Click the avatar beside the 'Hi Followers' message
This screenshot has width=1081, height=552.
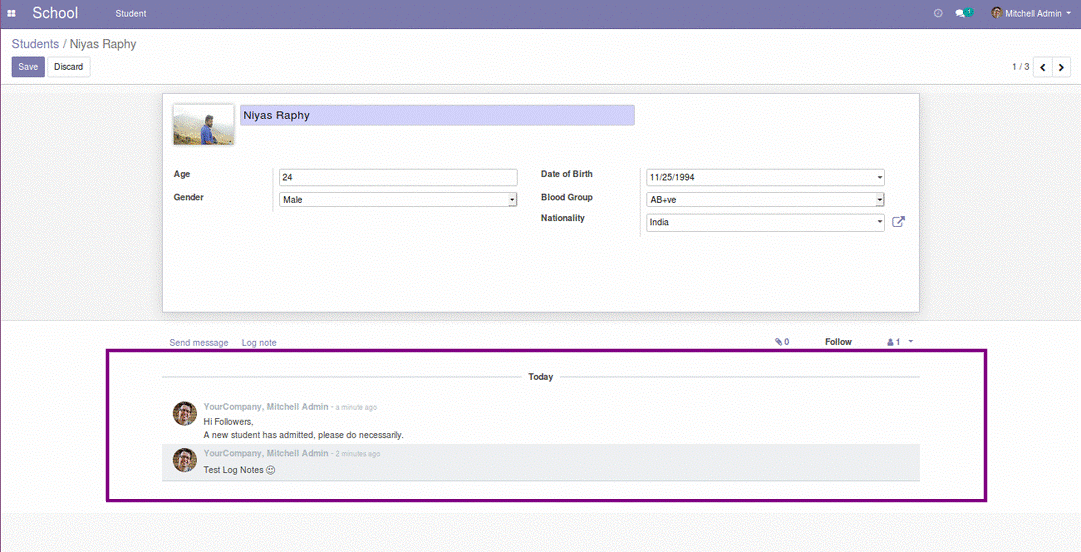tap(185, 413)
